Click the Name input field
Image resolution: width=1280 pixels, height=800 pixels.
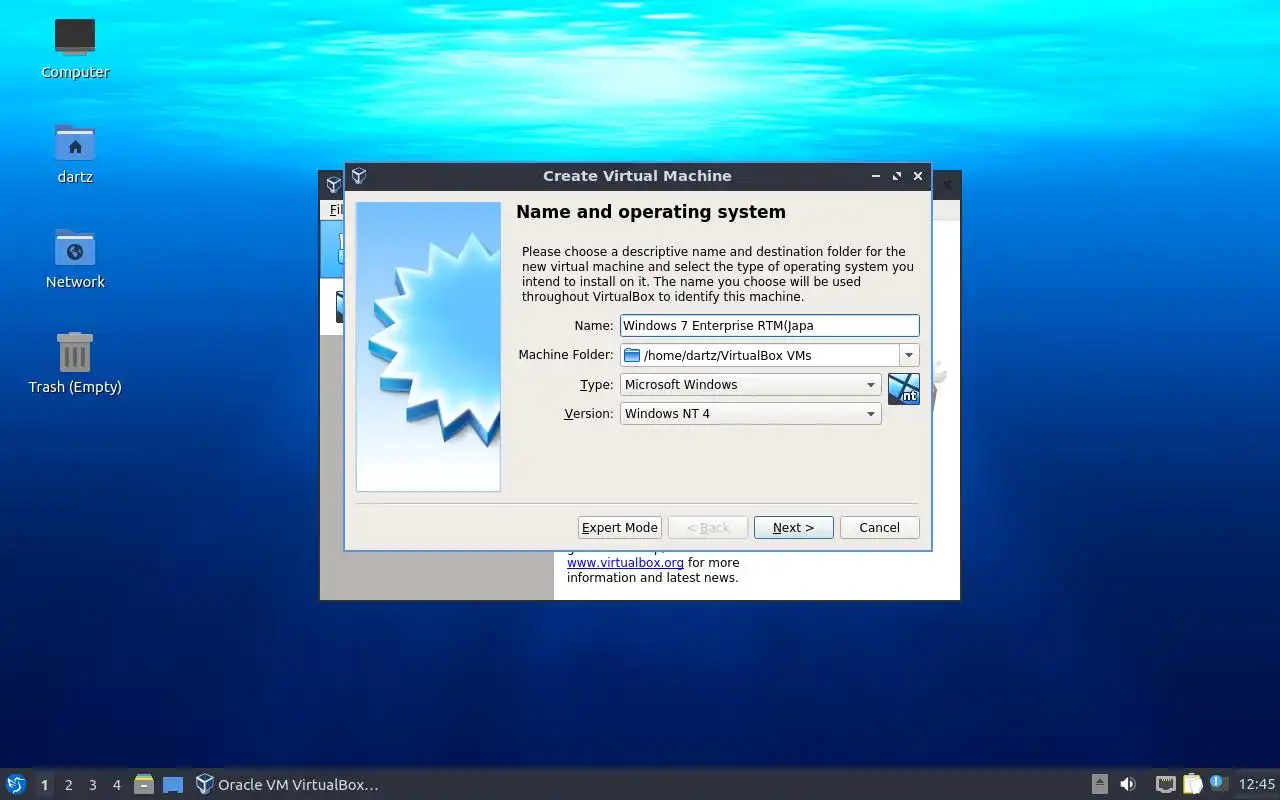769,325
